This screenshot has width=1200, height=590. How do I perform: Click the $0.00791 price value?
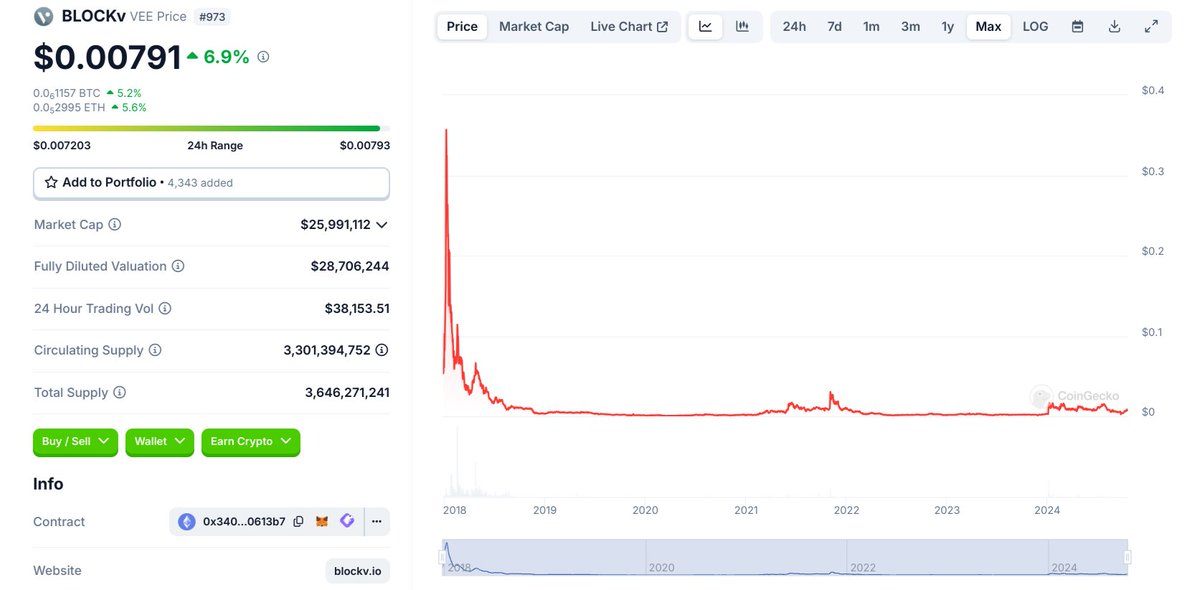[x=107, y=57]
